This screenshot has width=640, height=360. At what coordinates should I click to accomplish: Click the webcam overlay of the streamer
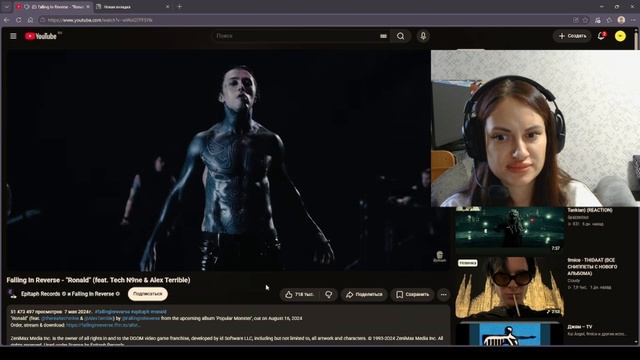[x=535, y=128]
